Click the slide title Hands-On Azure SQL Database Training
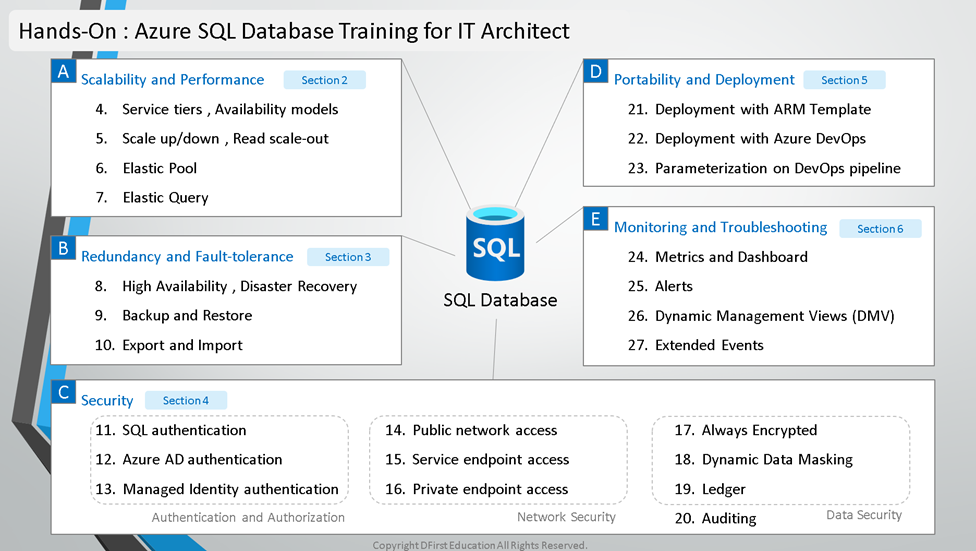The width and height of the screenshot is (976, 551). pos(294,31)
